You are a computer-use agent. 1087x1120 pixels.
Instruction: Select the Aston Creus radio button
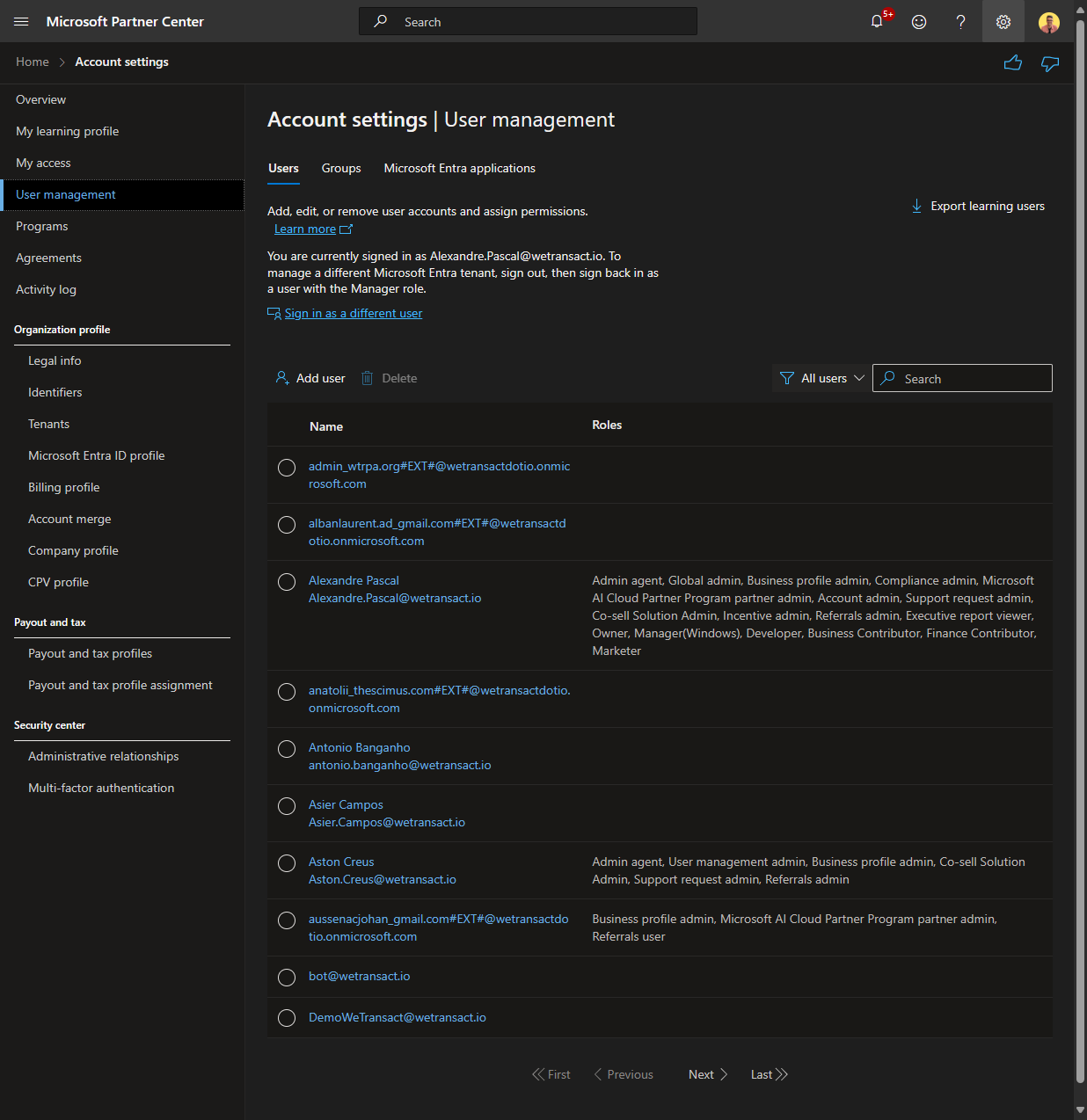[x=287, y=863]
